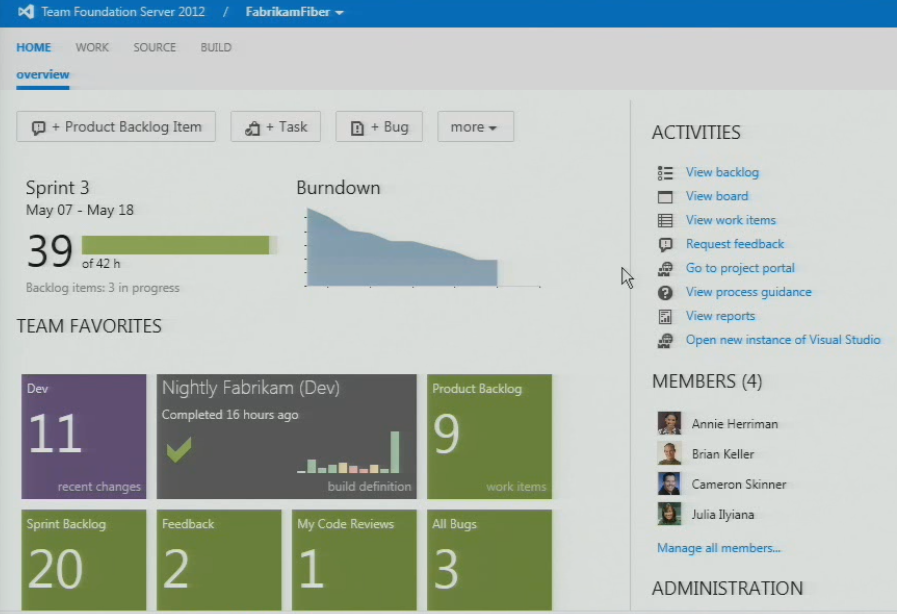The width and height of the screenshot is (897, 614).
Task: Click the View board icon
Action: [x=665, y=197]
